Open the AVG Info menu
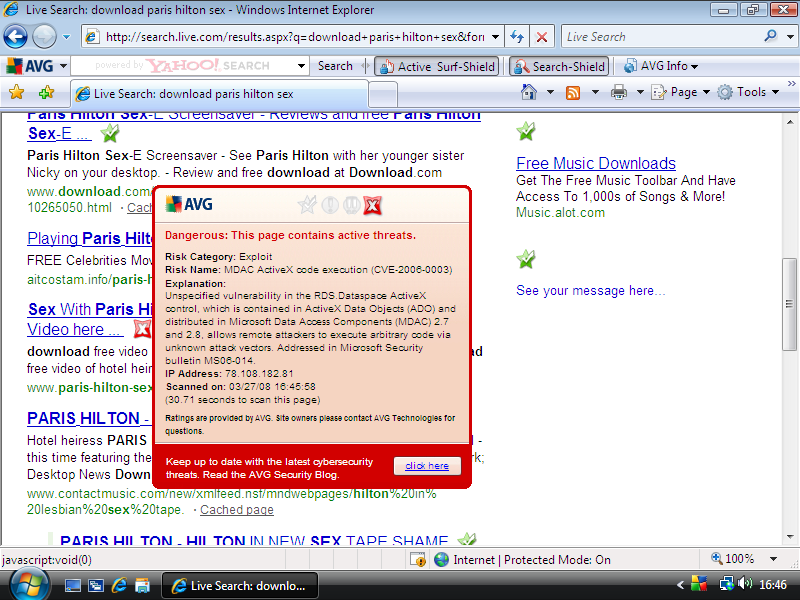 pyautogui.click(x=661, y=66)
